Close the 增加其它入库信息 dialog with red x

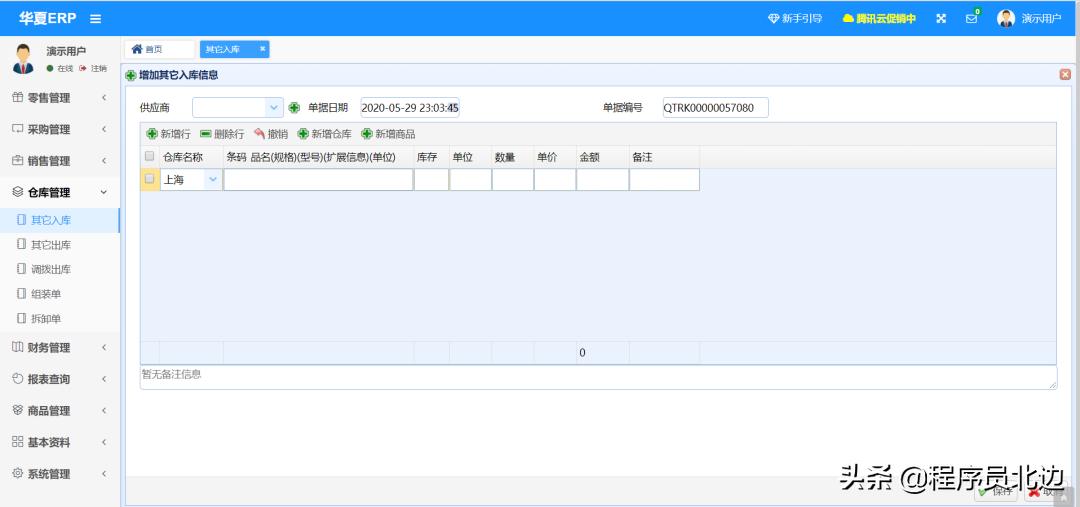tap(1065, 74)
